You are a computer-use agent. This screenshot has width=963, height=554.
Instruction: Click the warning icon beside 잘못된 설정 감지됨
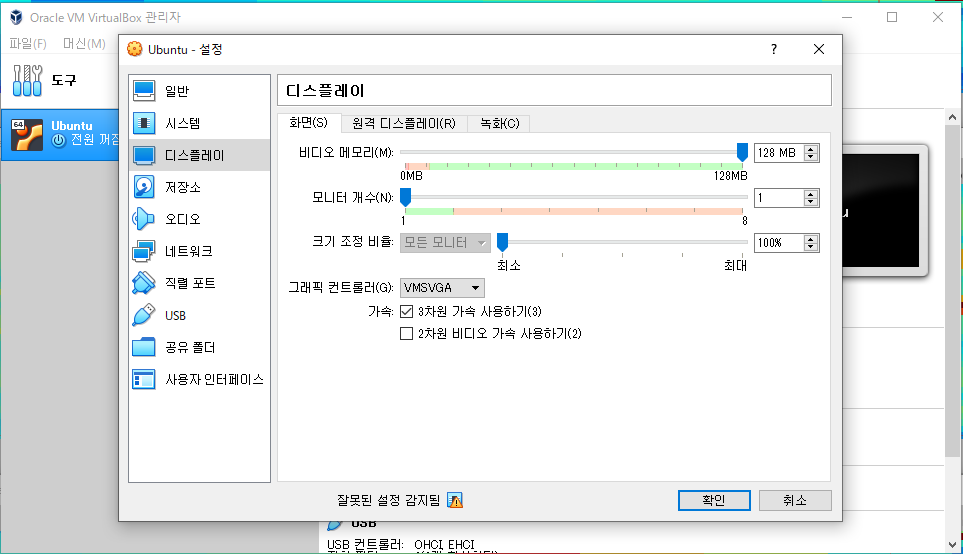(x=455, y=501)
